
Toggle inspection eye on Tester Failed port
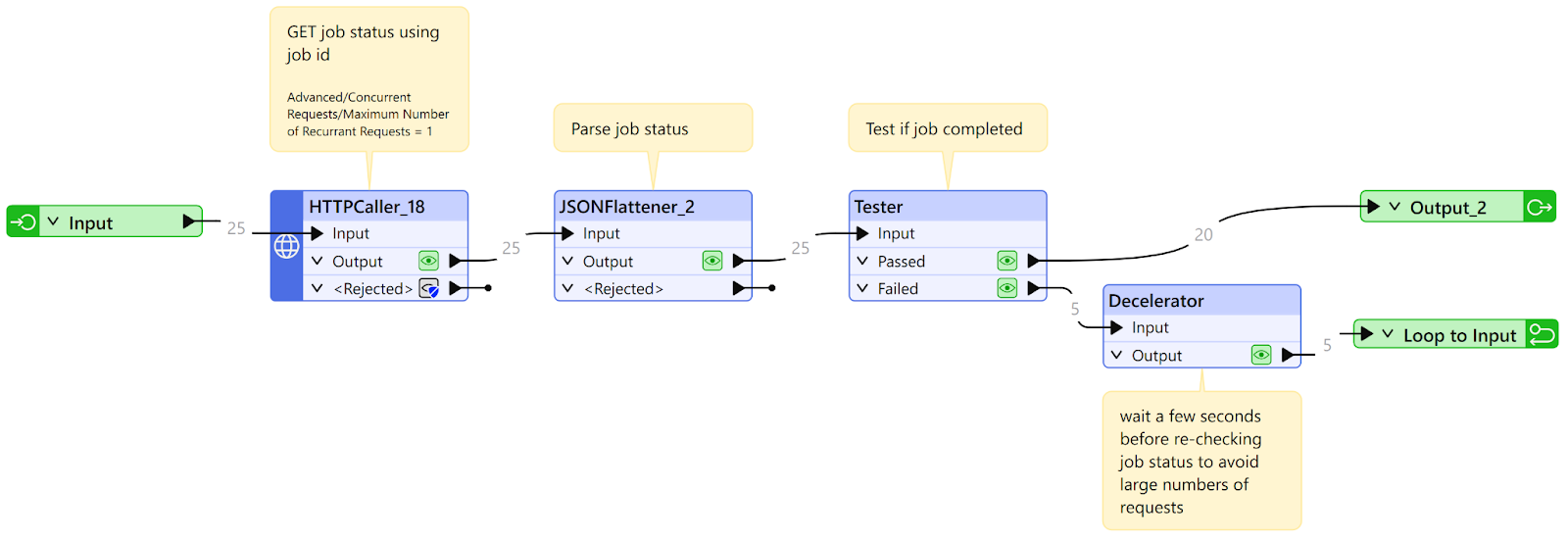1006,288
